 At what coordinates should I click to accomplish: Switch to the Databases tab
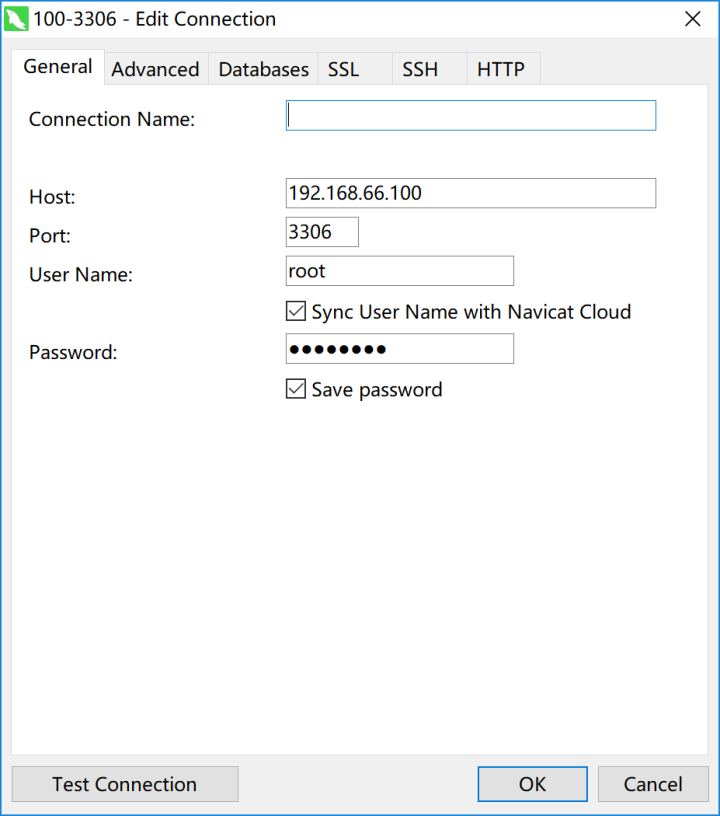point(263,69)
